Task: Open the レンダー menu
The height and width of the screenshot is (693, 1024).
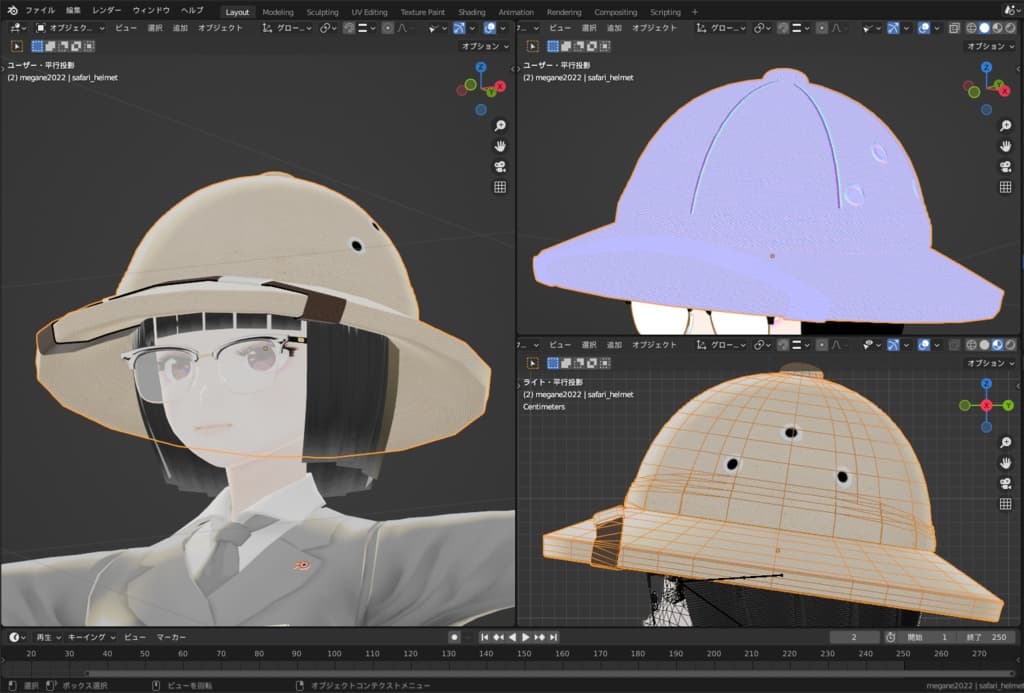Action: (106, 11)
